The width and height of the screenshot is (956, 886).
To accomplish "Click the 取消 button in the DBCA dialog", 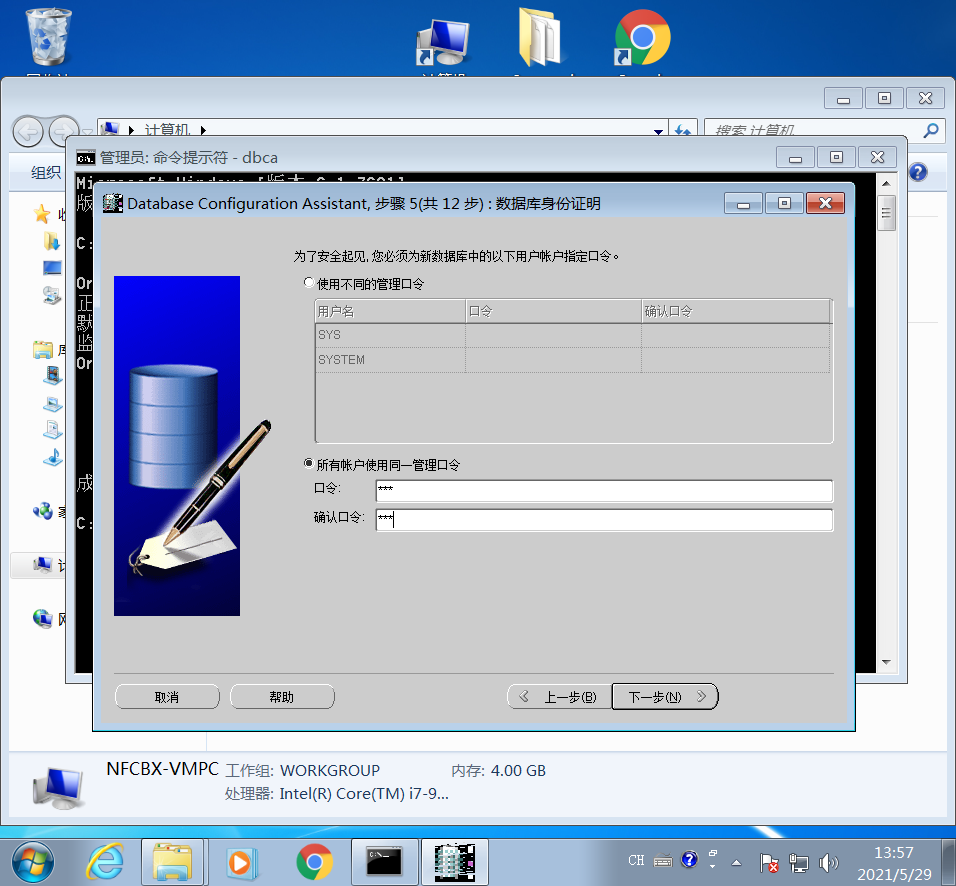I will [167, 696].
